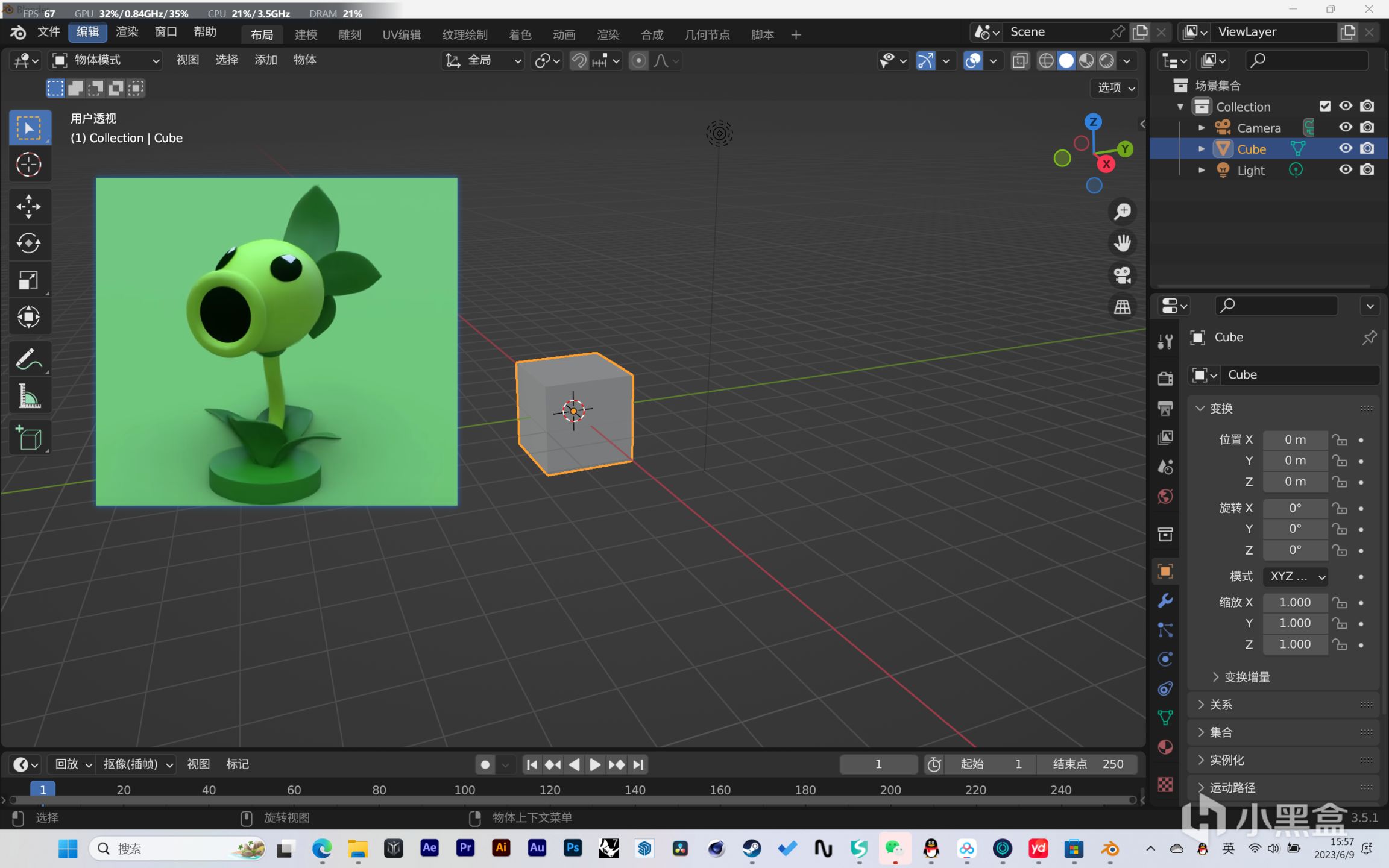Open the timeline Marker menu
Image resolution: width=1389 pixels, height=868 pixels.
tap(237, 764)
